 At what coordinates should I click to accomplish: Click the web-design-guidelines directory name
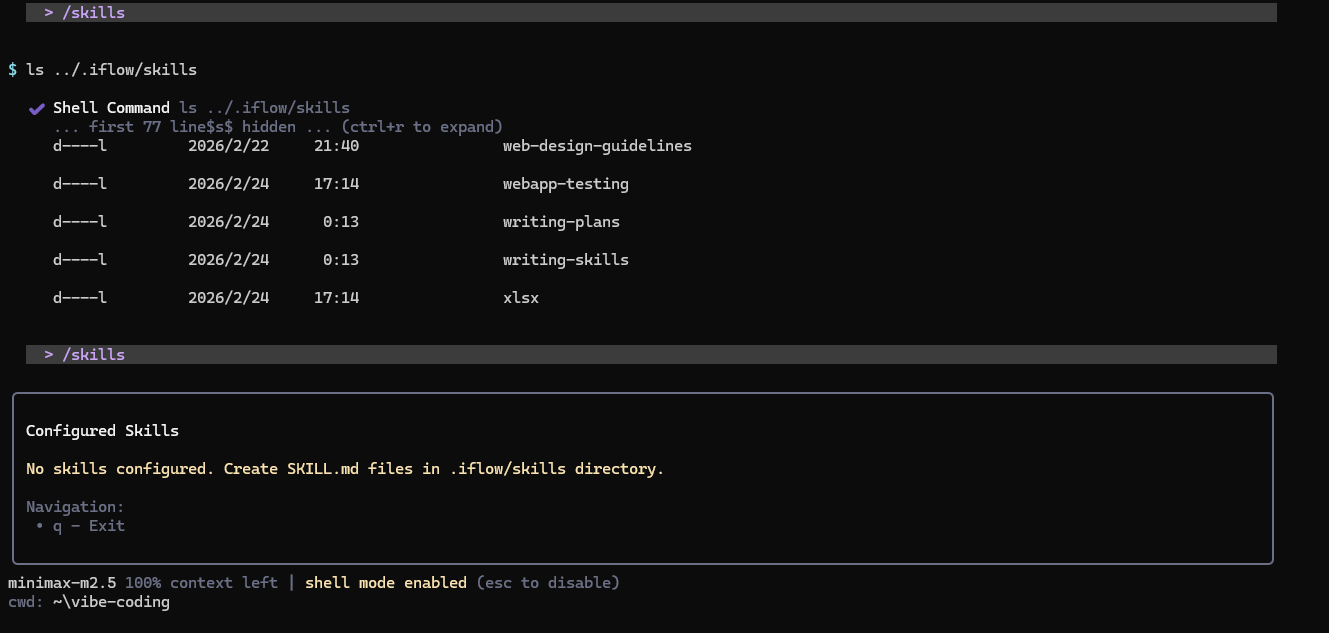click(x=597, y=146)
